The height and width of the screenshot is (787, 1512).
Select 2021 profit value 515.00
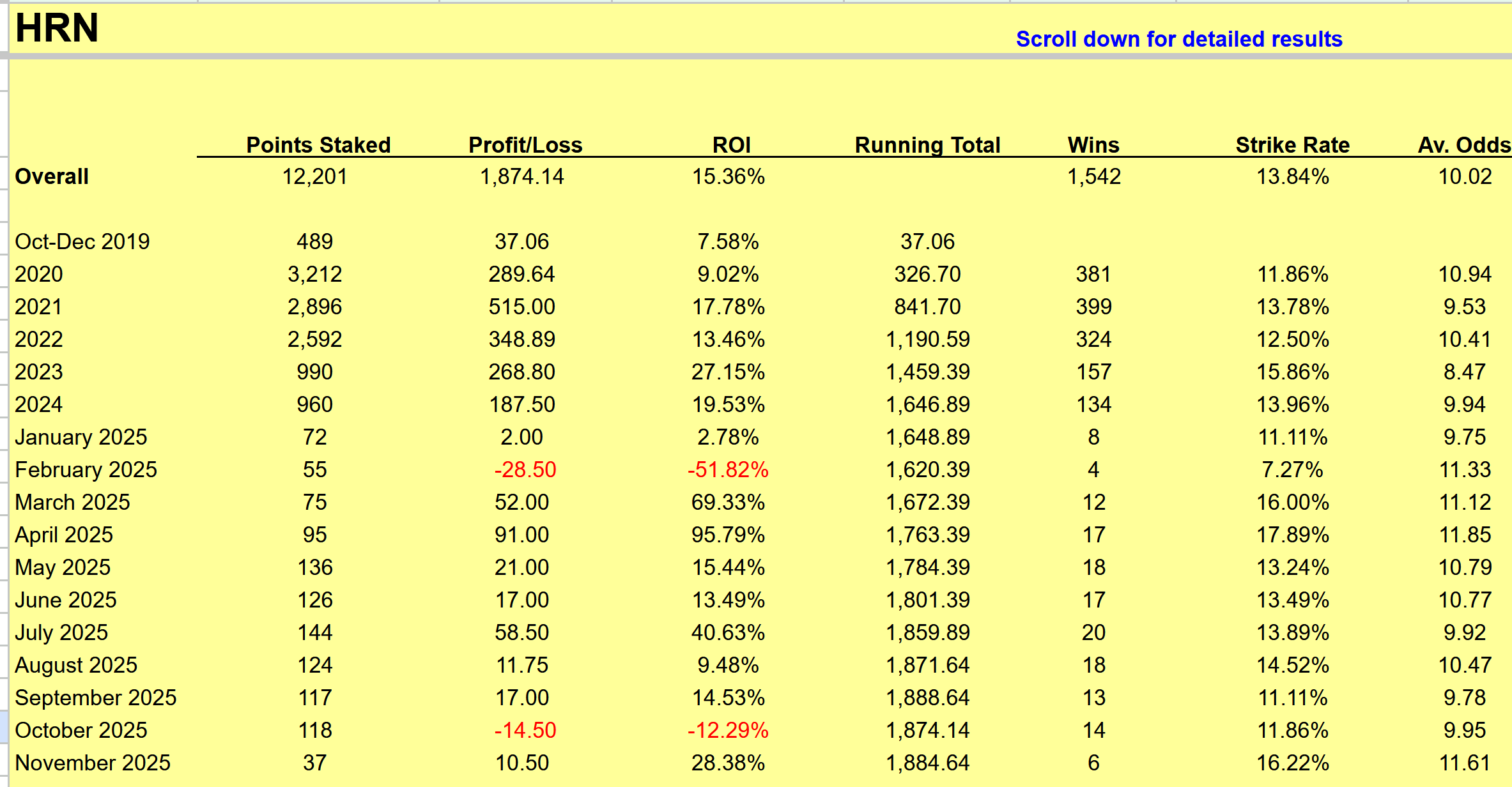(x=521, y=307)
